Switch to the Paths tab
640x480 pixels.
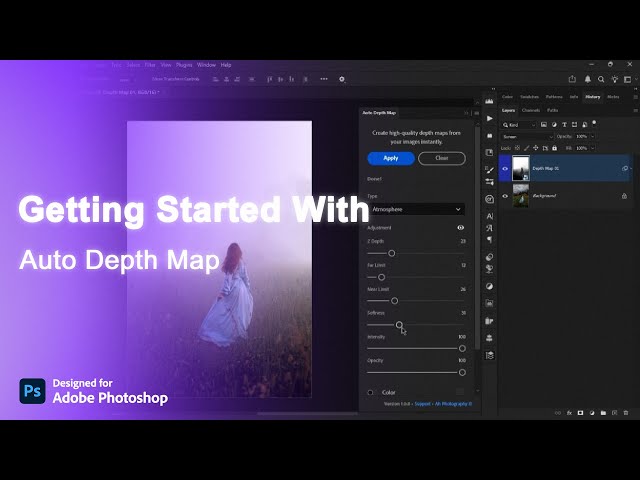coord(552,110)
